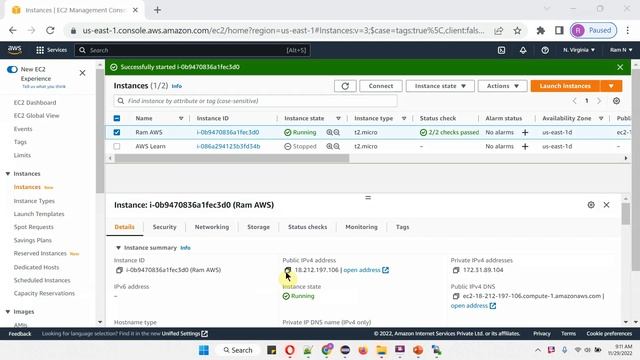This screenshot has height=360, width=640.
Task: Share this page from address bar
Action: click(498, 31)
